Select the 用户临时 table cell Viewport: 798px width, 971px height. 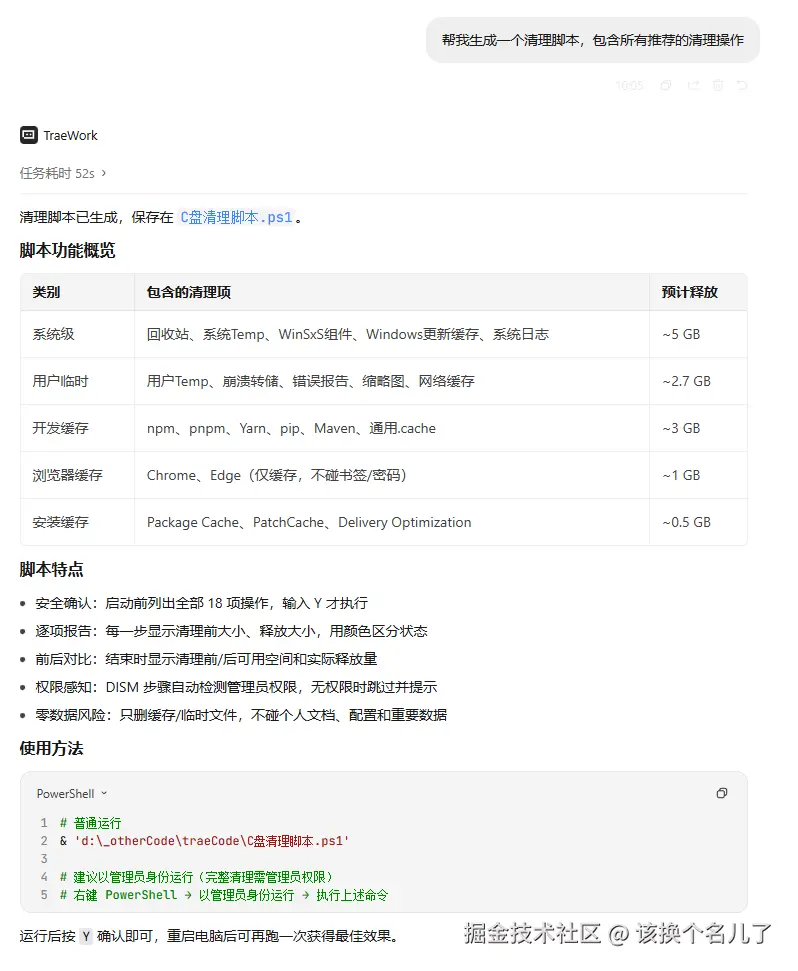click(x=77, y=381)
